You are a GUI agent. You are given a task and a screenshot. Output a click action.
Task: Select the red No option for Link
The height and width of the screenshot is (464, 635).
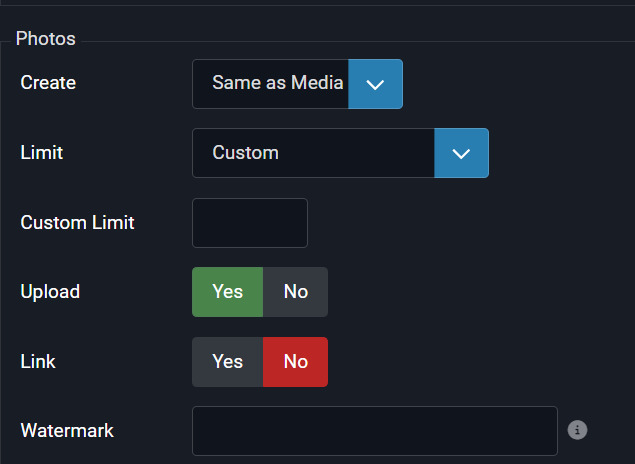[295, 361]
